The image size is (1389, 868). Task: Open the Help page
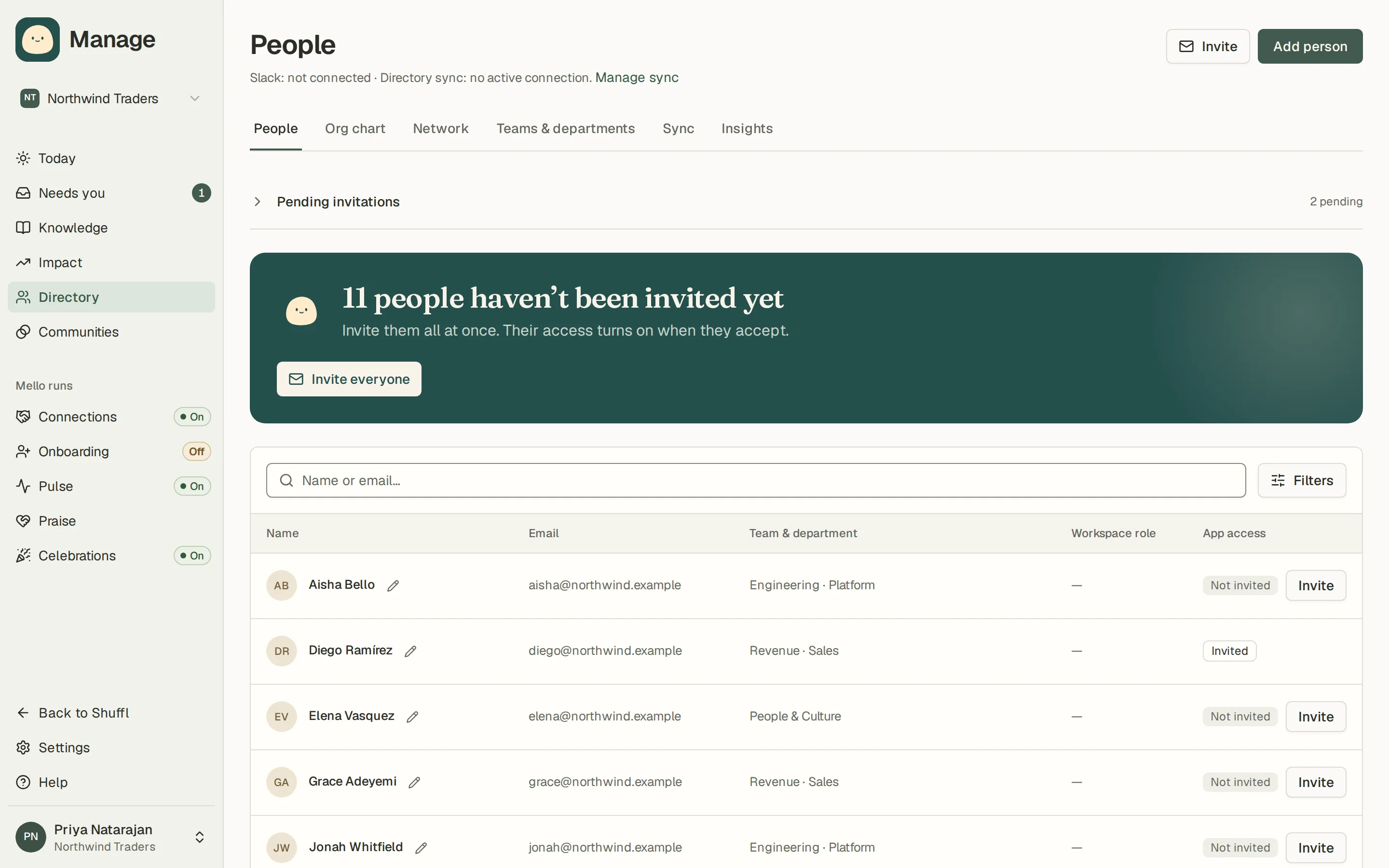(111, 783)
